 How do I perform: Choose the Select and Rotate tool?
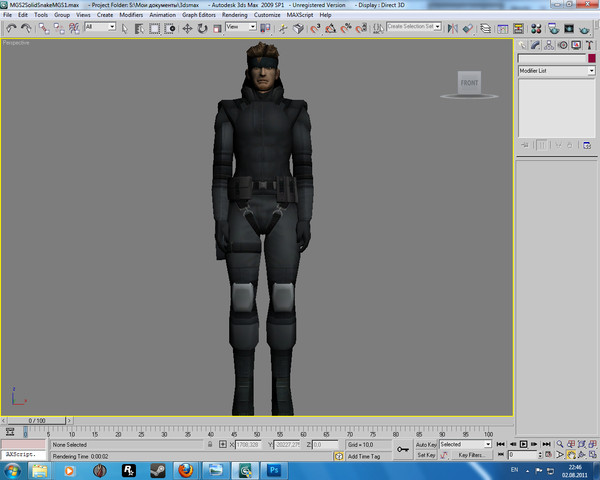202,29
